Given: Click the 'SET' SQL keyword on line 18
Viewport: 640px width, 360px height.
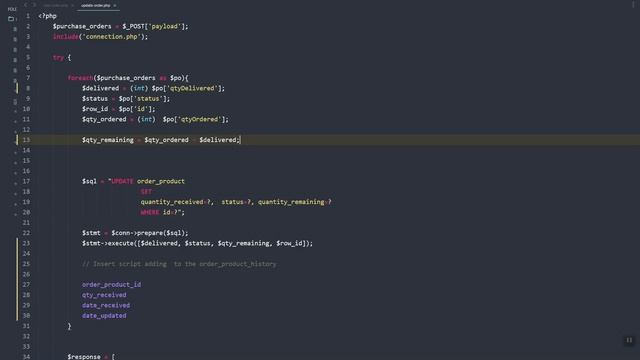Looking at the screenshot, I should point(146,191).
